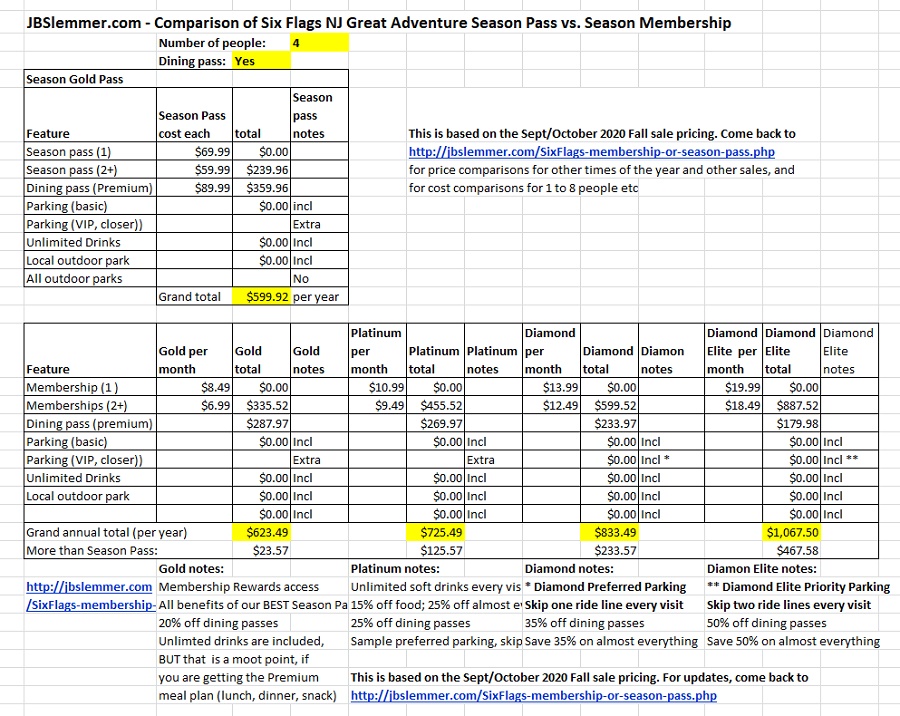Select the Platinum grand annual total $725.49
Screen dimensions: 900x716
click(x=435, y=532)
